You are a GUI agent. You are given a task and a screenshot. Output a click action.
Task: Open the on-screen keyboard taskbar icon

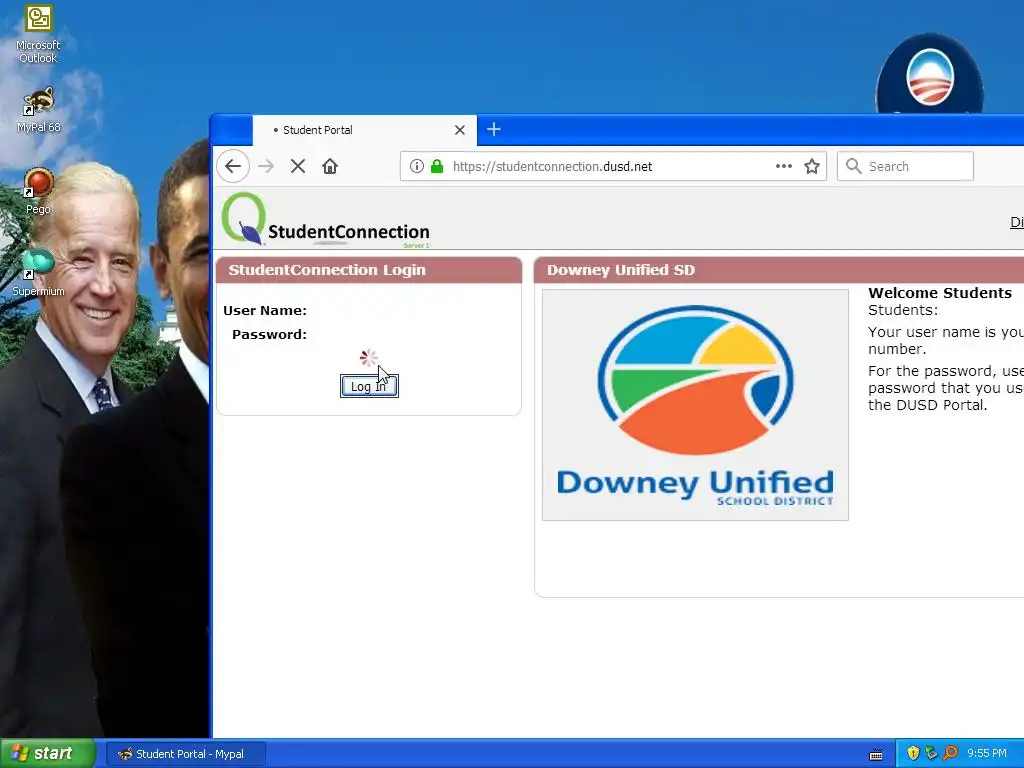click(876, 754)
